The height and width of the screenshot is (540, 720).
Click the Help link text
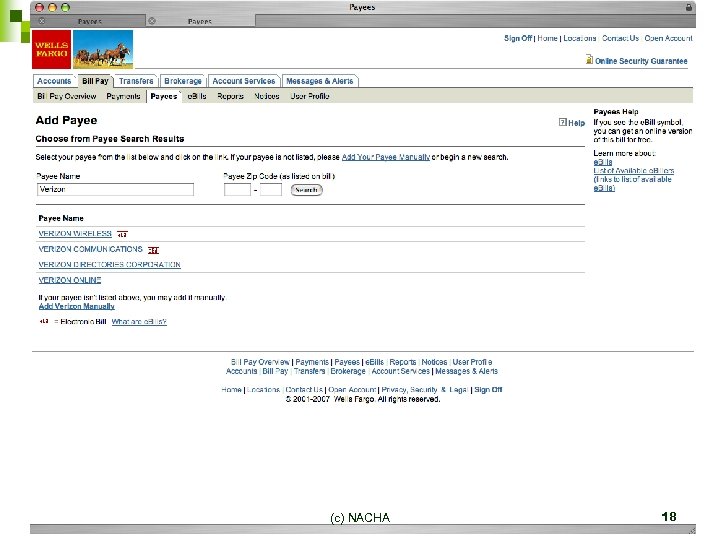tap(577, 123)
